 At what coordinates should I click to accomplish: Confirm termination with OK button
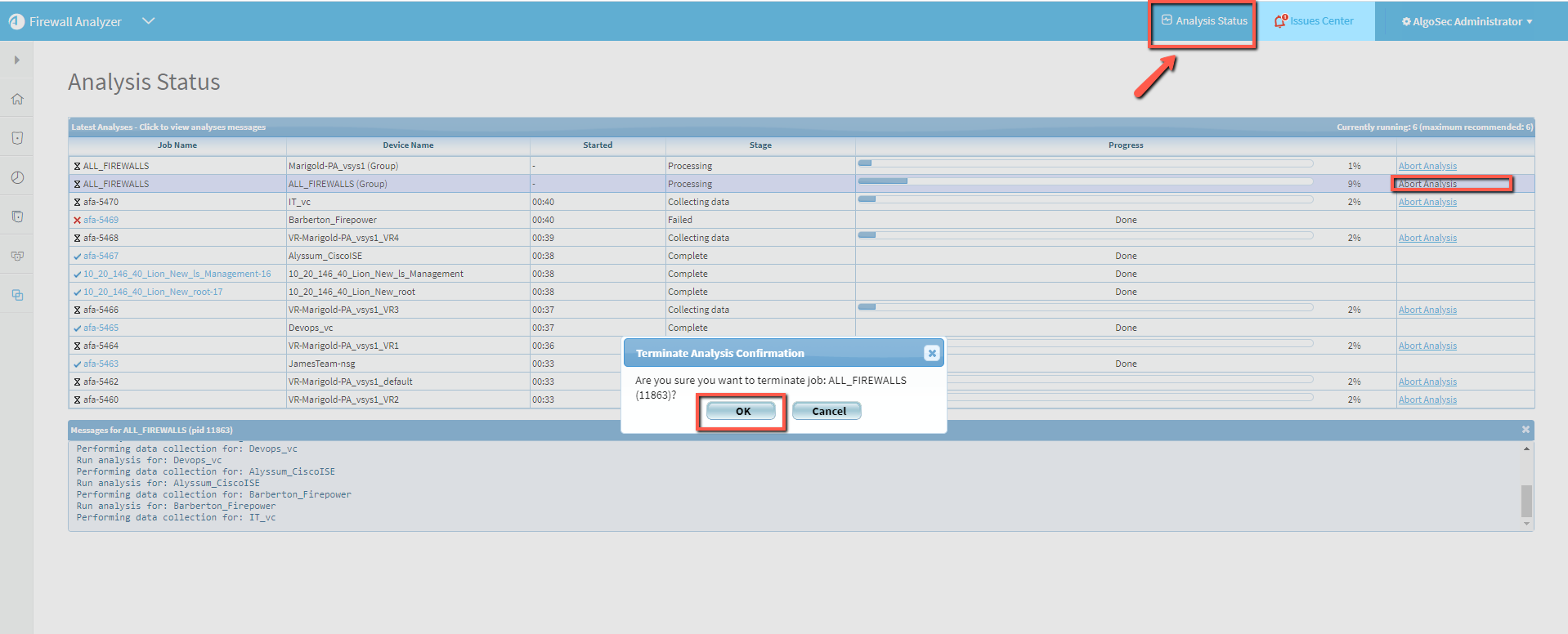[741, 411]
